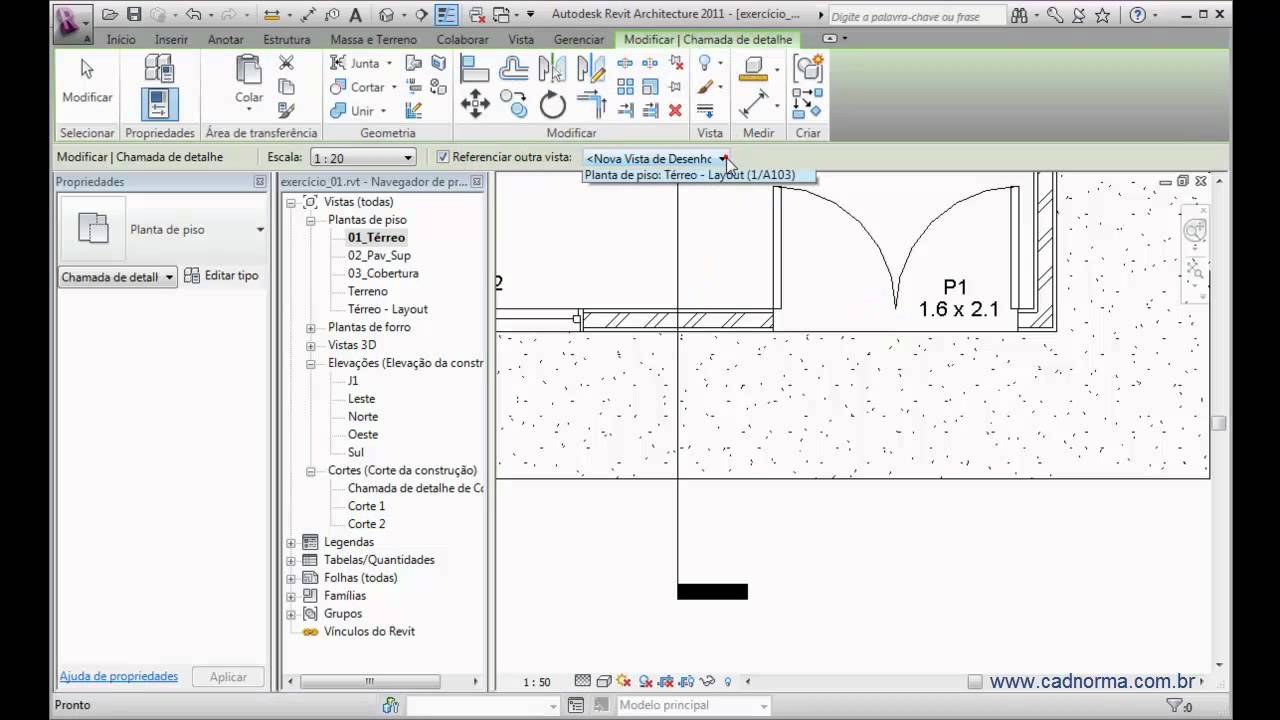The height and width of the screenshot is (720, 1280).
Task: Select the Rotate tool
Action: pyautogui.click(x=552, y=104)
